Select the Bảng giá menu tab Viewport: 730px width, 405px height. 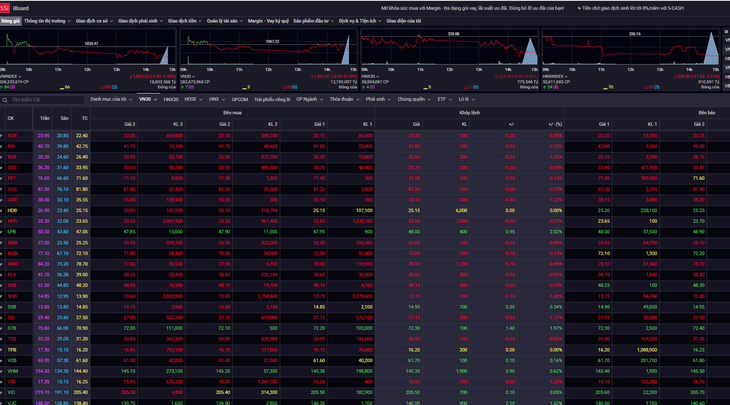pos(10,21)
